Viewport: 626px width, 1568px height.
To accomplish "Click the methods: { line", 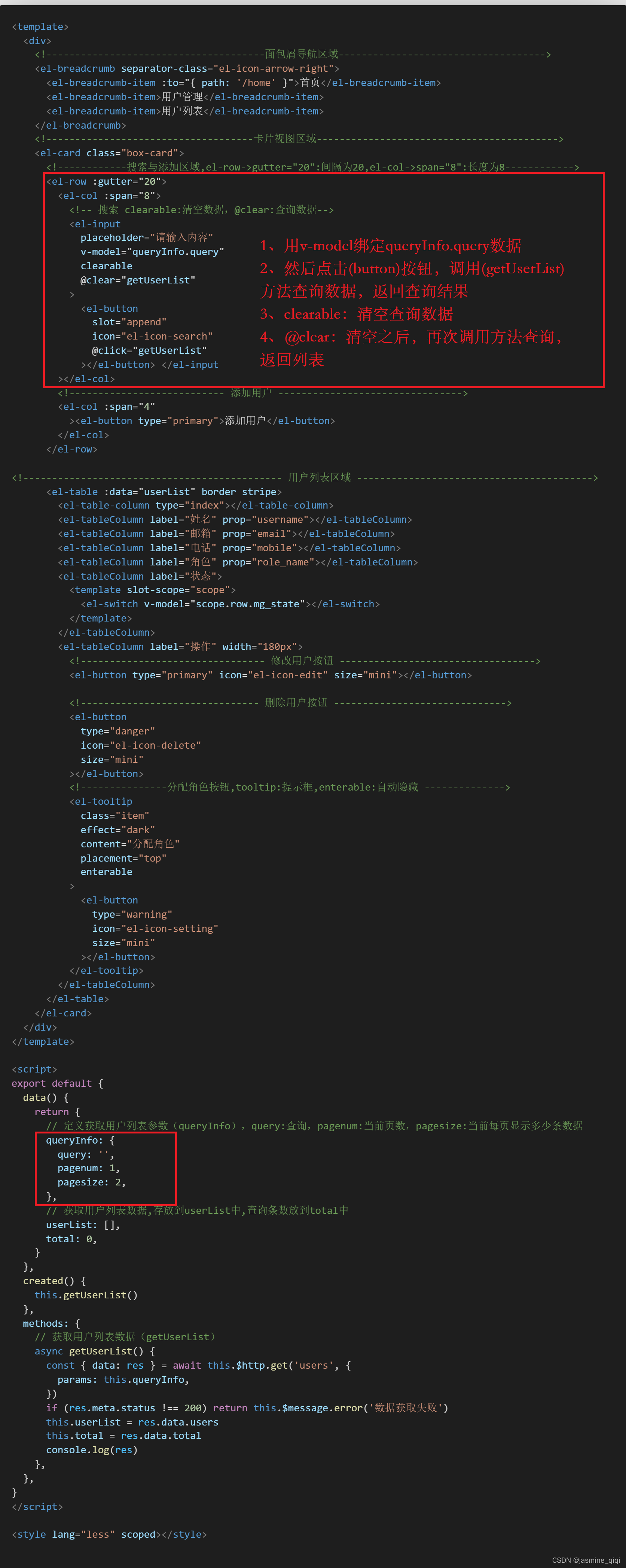I will pos(52,1324).
